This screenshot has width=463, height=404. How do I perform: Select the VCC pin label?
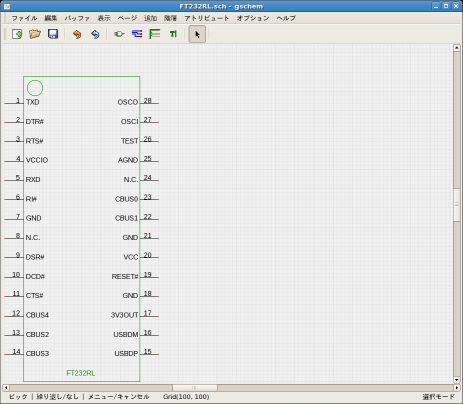(131, 257)
